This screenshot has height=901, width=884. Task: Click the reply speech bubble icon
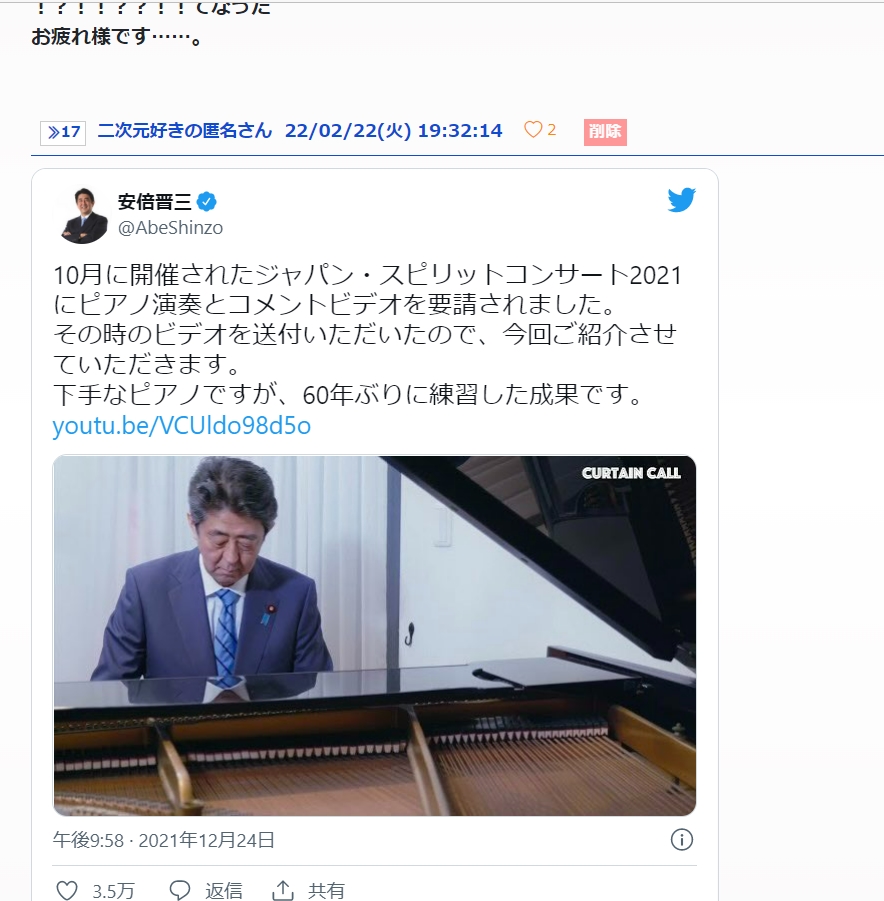pos(180,890)
